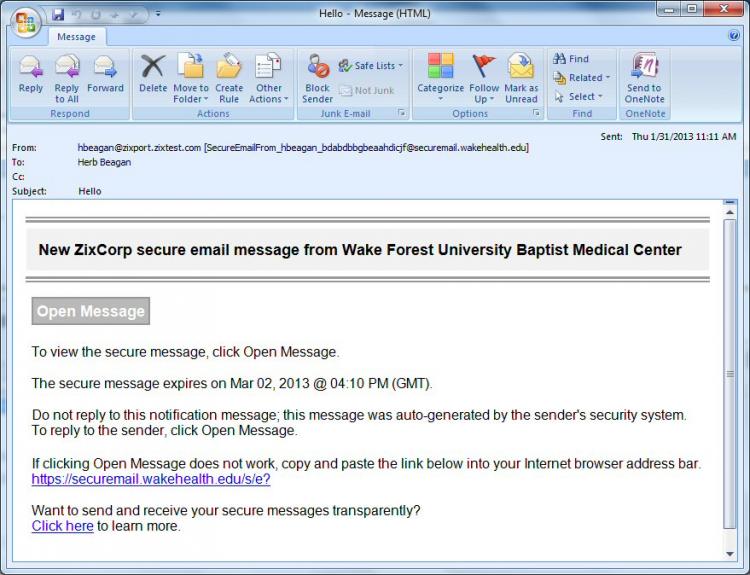Click next item arrow in Quick Access Toolbar
The width and height of the screenshot is (750, 575).
(133, 15)
